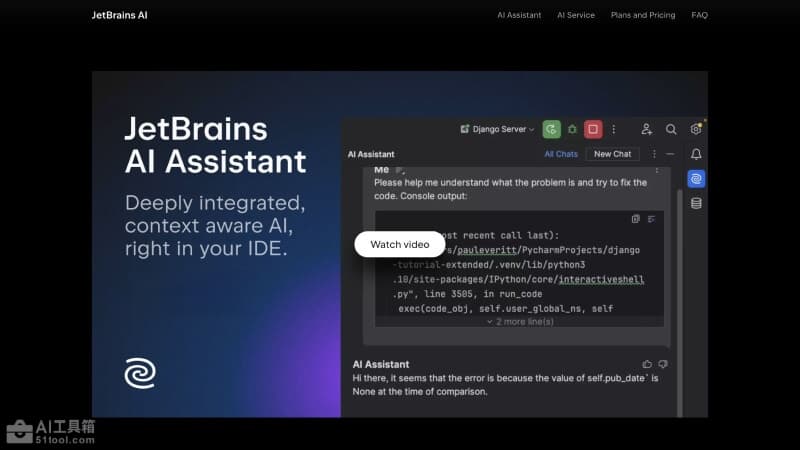800x450 pixels.
Task: Click the search magnifier icon in IDE
Action: tap(671, 129)
